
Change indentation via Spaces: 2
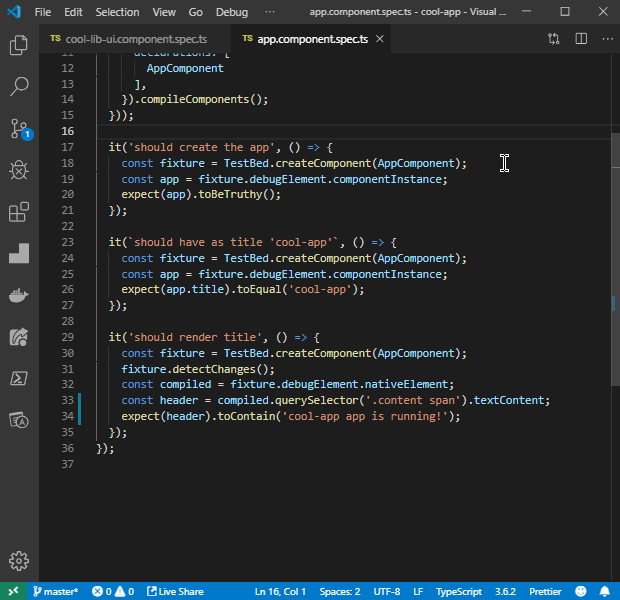pyautogui.click(x=340, y=591)
